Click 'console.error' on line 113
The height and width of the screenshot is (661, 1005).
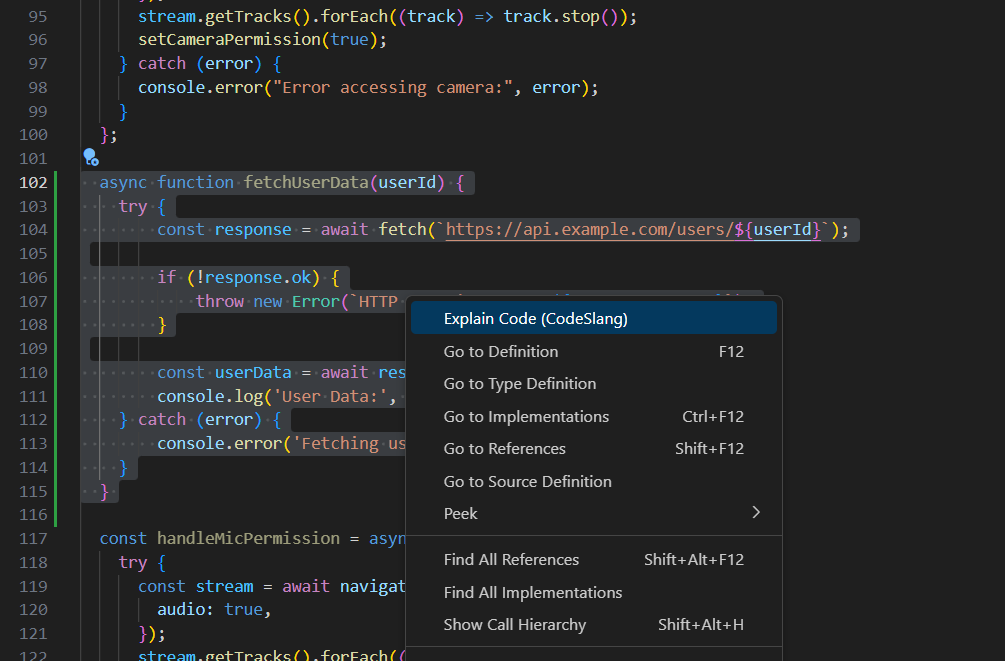point(219,444)
